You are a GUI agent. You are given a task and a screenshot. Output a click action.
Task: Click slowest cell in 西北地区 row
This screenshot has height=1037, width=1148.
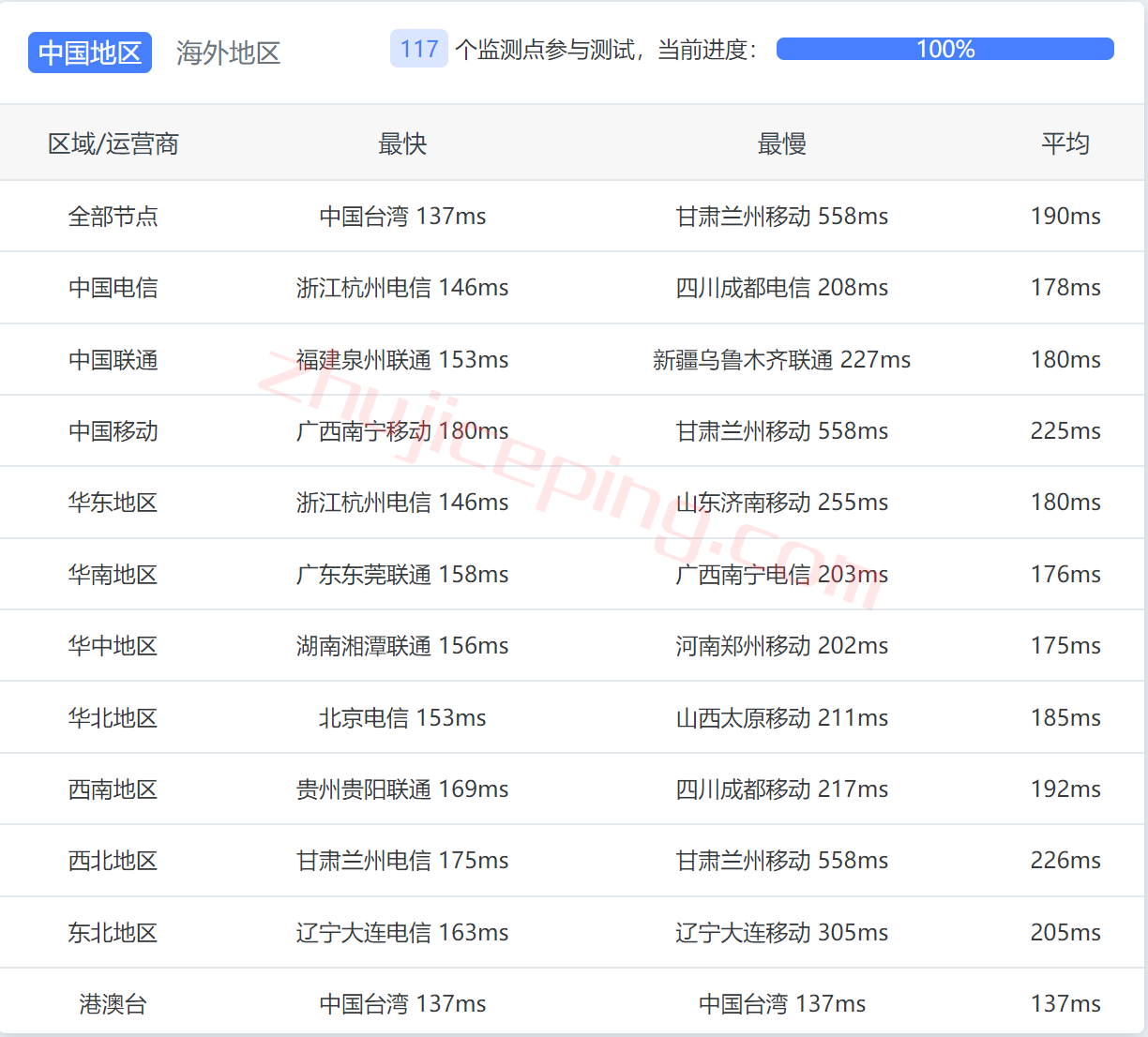click(x=782, y=861)
